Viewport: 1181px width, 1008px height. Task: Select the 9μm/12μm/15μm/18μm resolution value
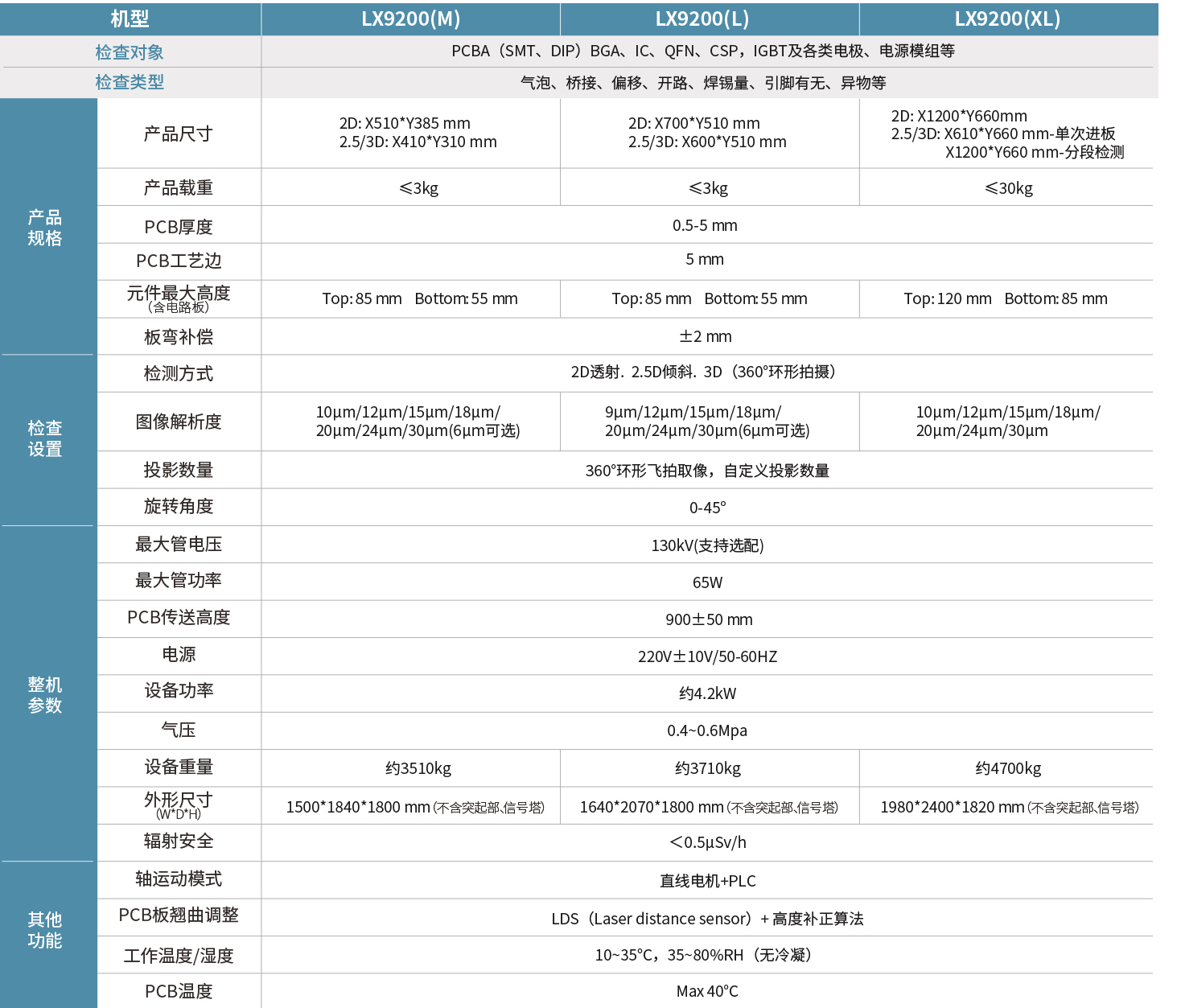[x=693, y=412]
